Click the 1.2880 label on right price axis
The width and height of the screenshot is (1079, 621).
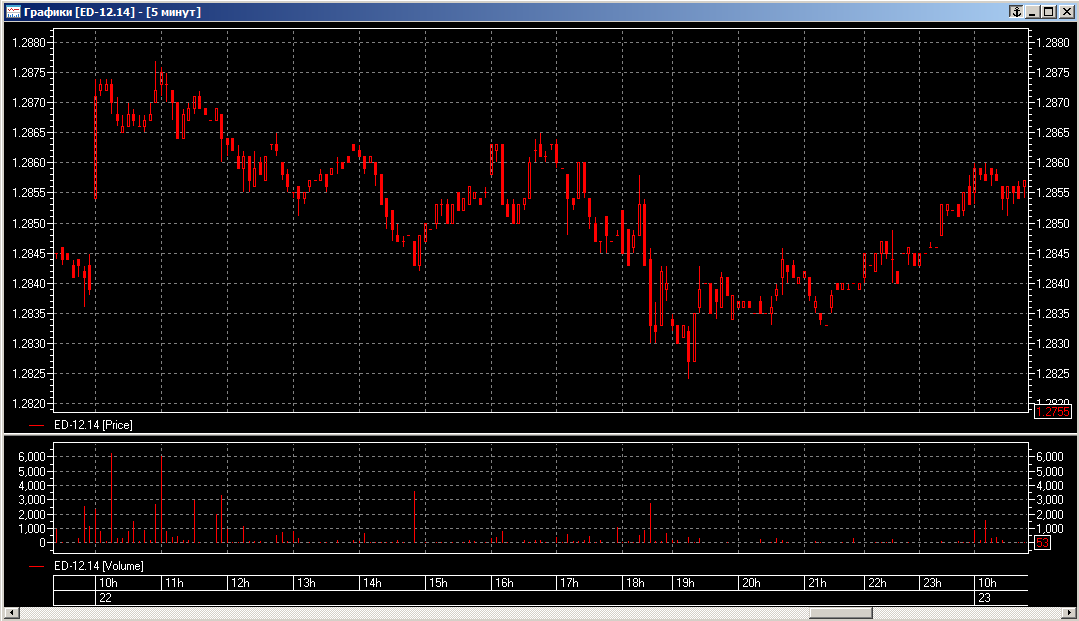pyautogui.click(x=1053, y=43)
